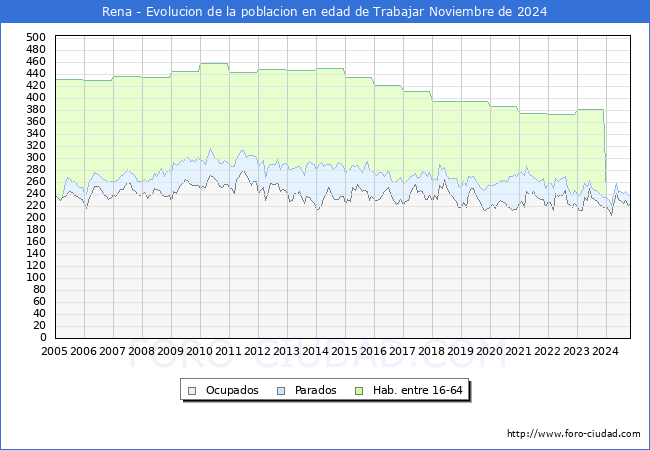
Task: Click the chart title text Rena
Action: pos(117,12)
